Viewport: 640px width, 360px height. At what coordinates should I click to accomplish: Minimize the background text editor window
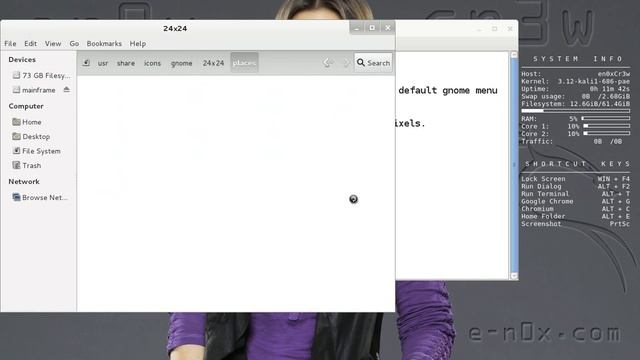[x=479, y=29]
